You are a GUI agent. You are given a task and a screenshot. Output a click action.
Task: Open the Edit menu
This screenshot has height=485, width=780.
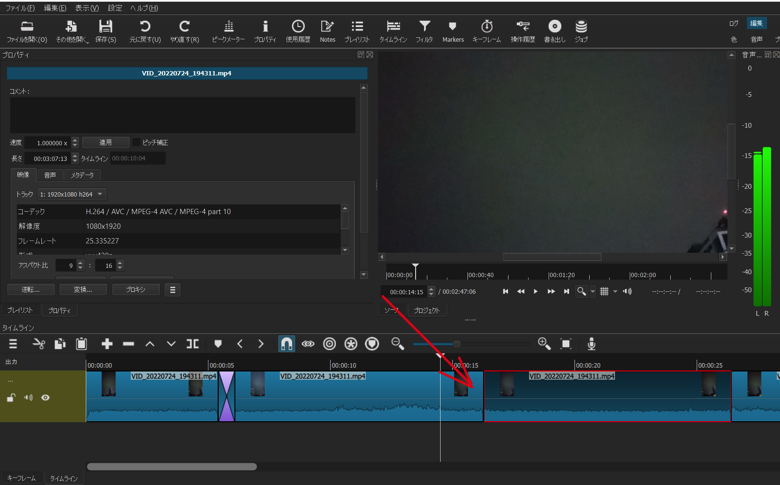55,8
